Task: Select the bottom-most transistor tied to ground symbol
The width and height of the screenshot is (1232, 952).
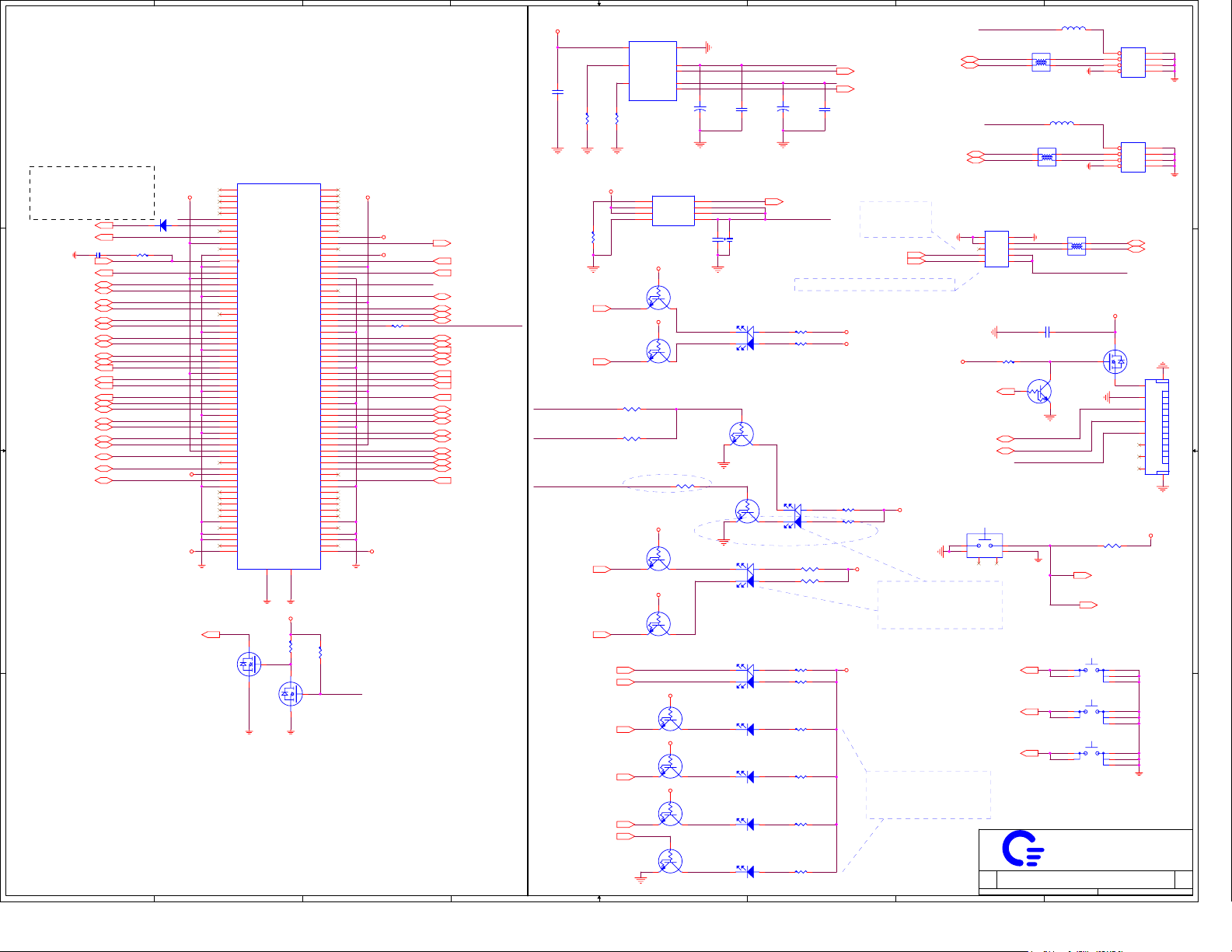Action: [x=669, y=861]
